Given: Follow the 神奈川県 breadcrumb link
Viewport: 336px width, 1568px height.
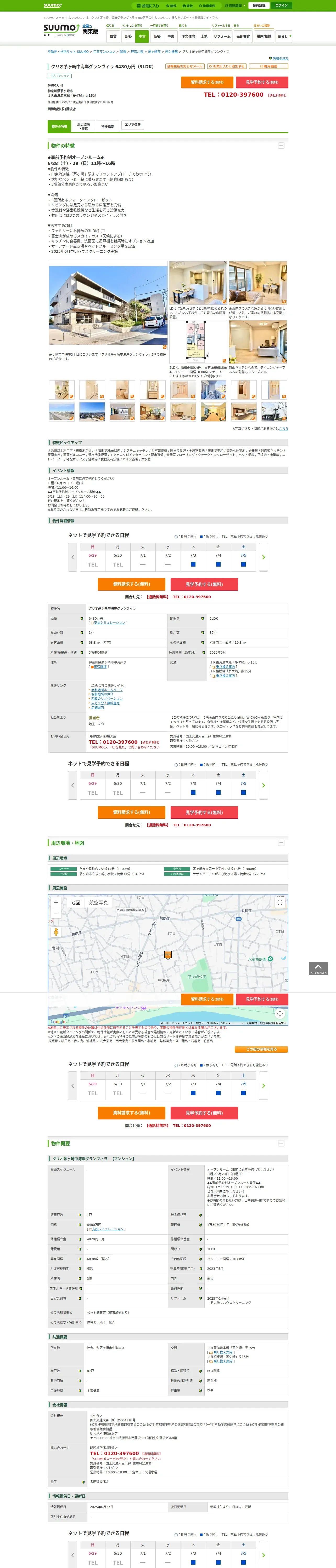Looking at the screenshot, I should [x=137, y=52].
